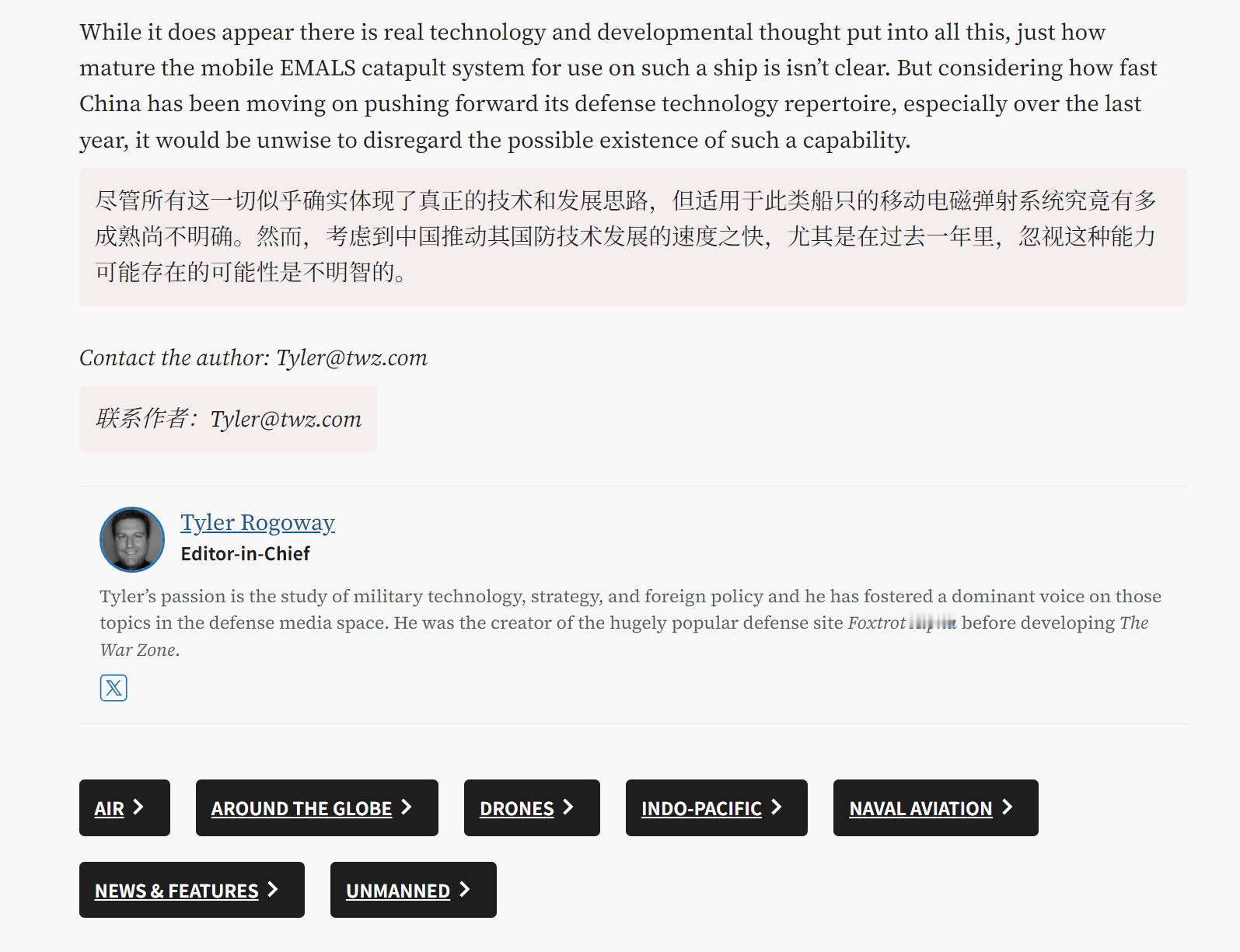
Task: Open the NEWS & FEATURES category tag
Action: point(192,890)
